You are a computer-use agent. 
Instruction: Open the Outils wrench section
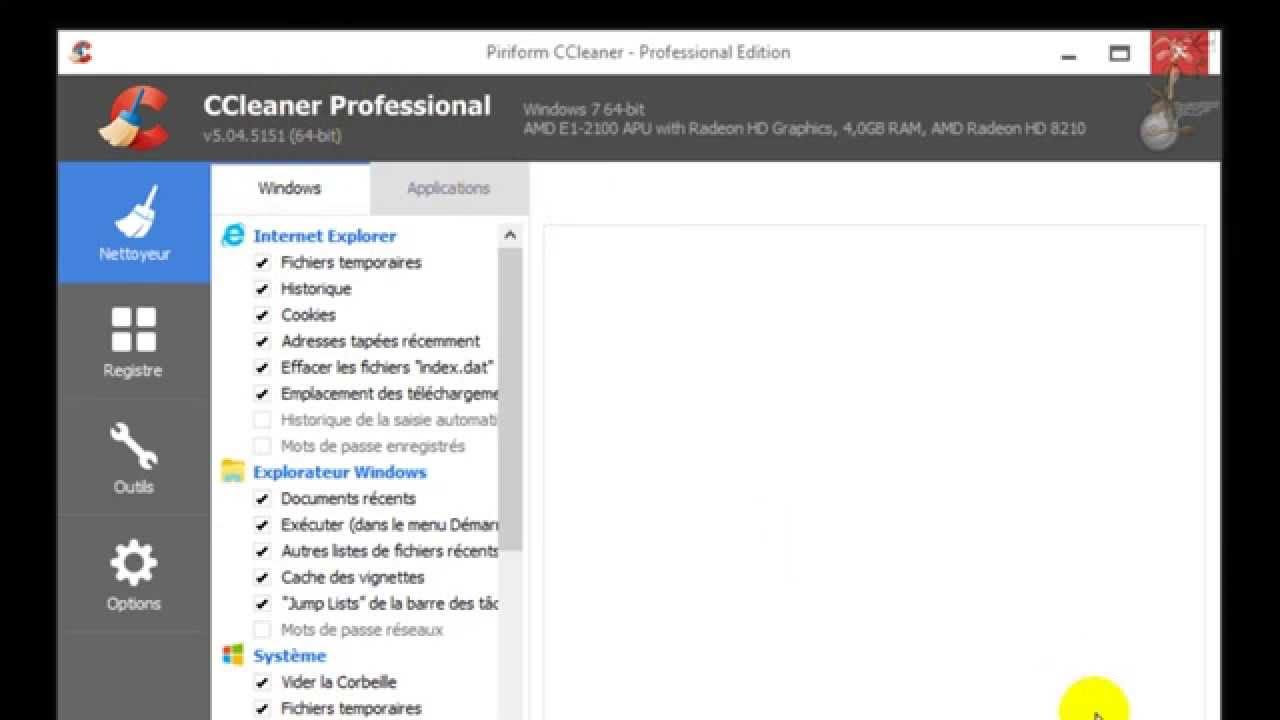[134, 458]
